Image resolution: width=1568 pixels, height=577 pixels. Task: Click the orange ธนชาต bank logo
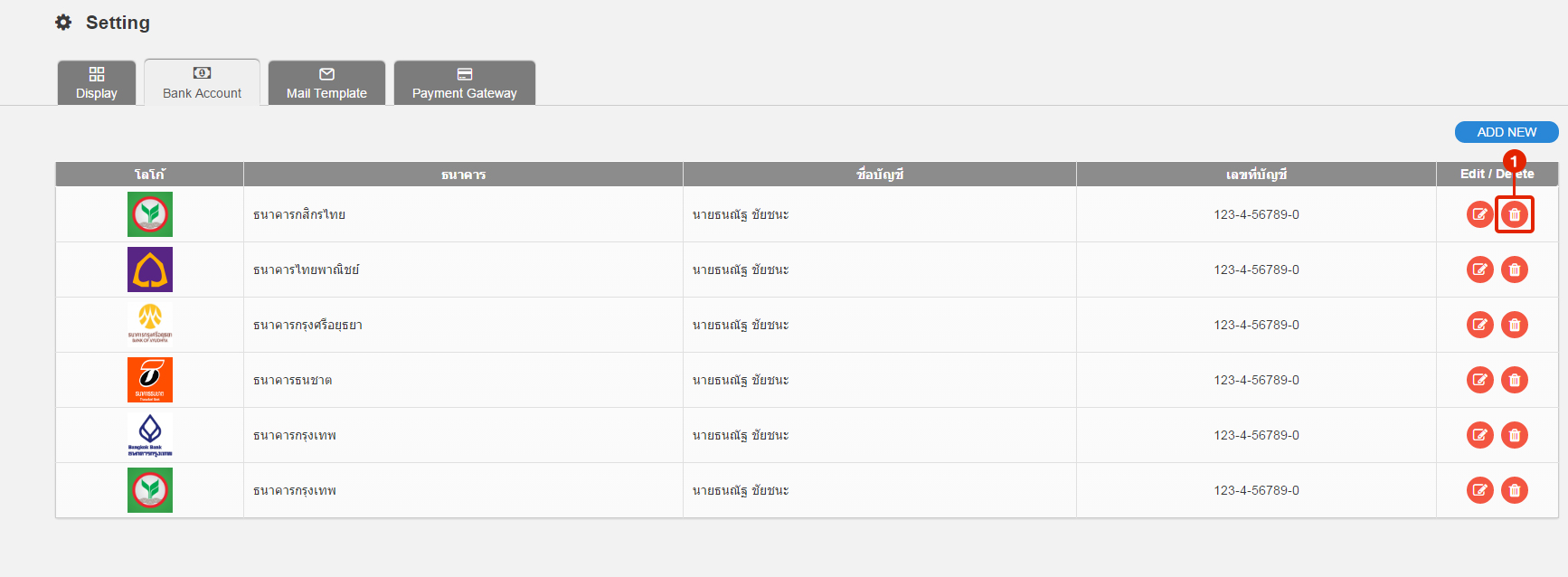[150, 380]
